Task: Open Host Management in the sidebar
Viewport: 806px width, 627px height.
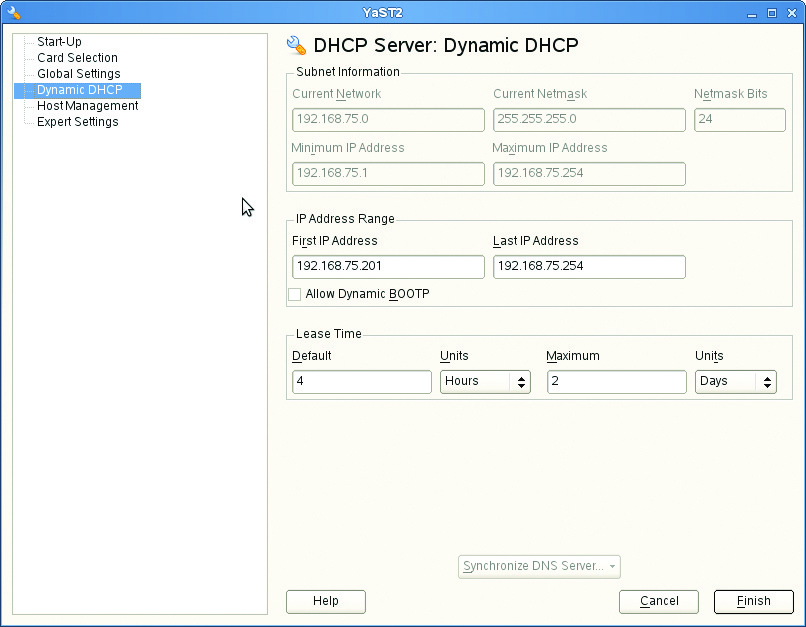Action: click(87, 106)
